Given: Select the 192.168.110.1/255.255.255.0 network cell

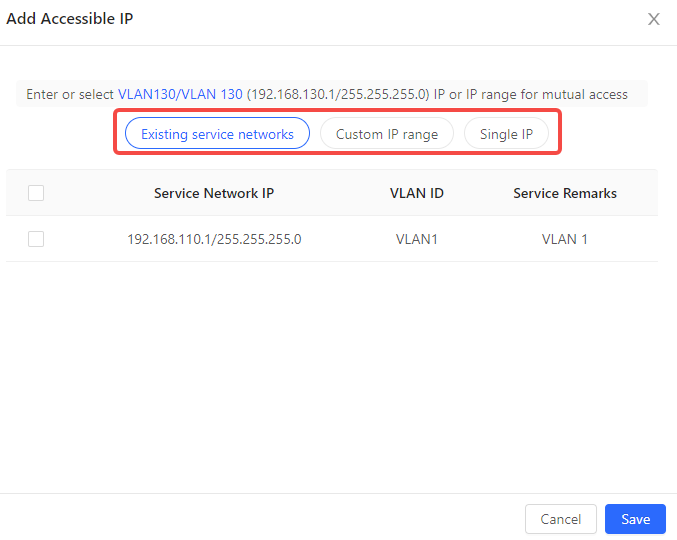Looking at the screenshot, I should (214, 239).
